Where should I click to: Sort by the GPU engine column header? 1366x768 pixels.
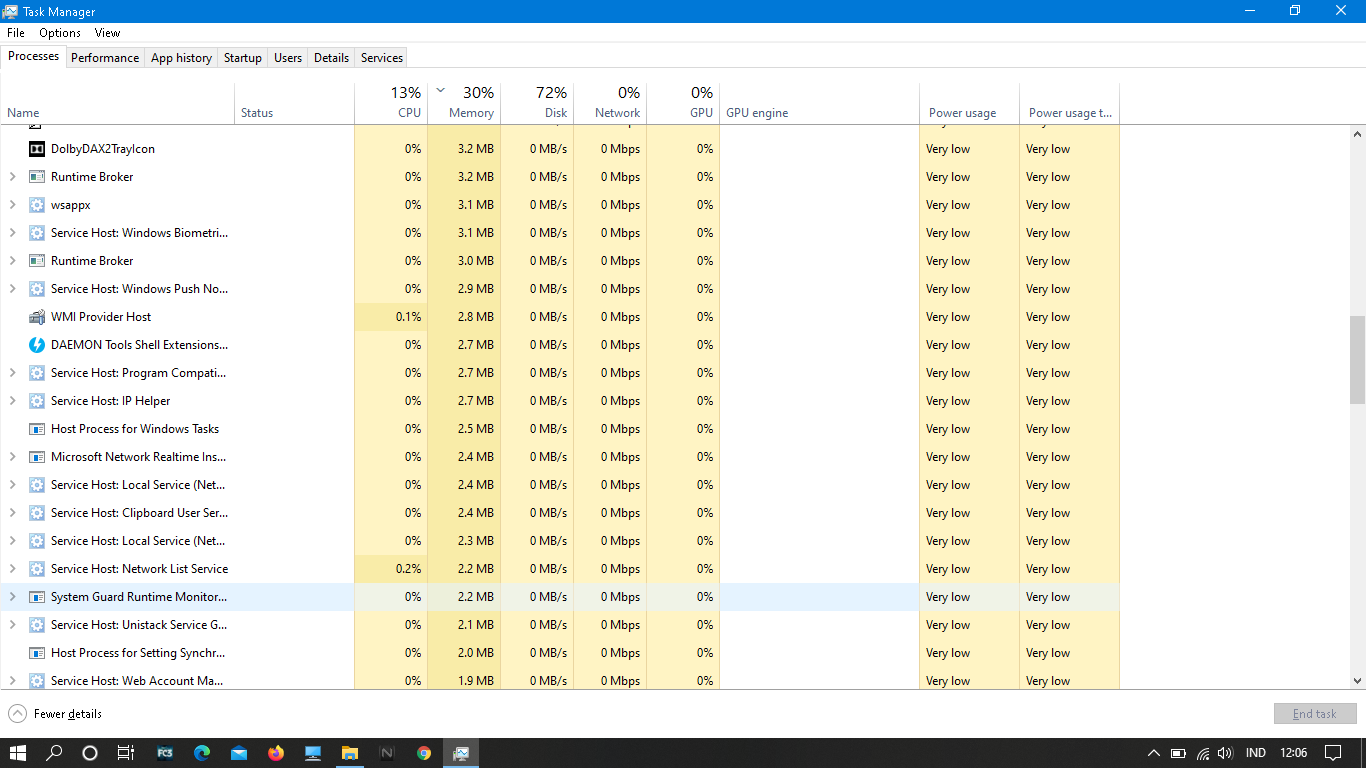coord(819,102)
